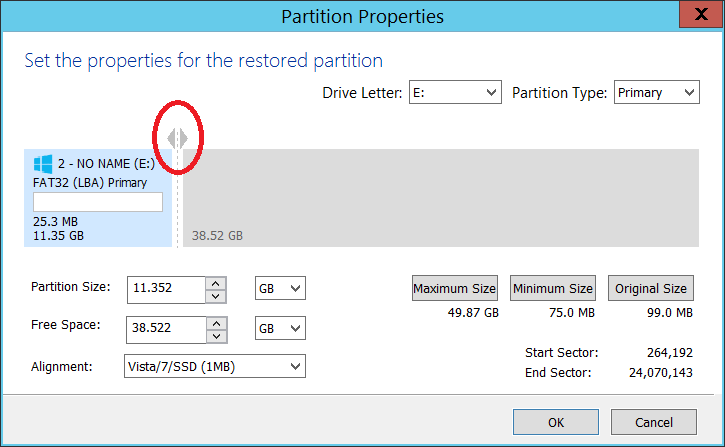725x447 pixels.
Task: Click the Original Size button
Action: pyautogui.click(x=651, y=288)
